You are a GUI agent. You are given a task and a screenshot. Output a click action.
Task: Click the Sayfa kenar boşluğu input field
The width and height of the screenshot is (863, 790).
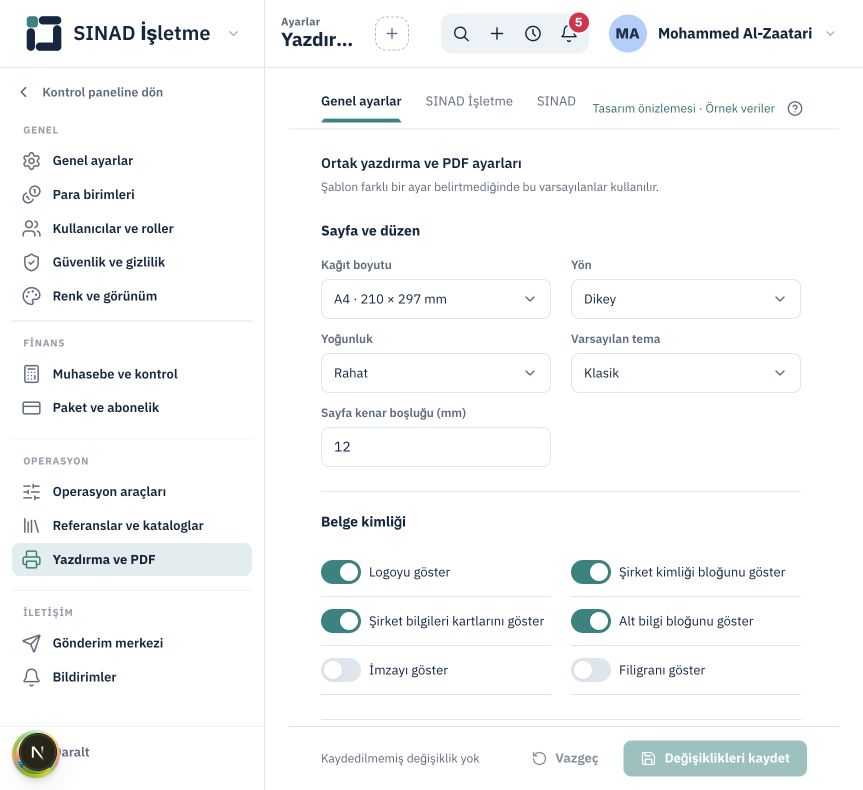[x=436, y=447]
